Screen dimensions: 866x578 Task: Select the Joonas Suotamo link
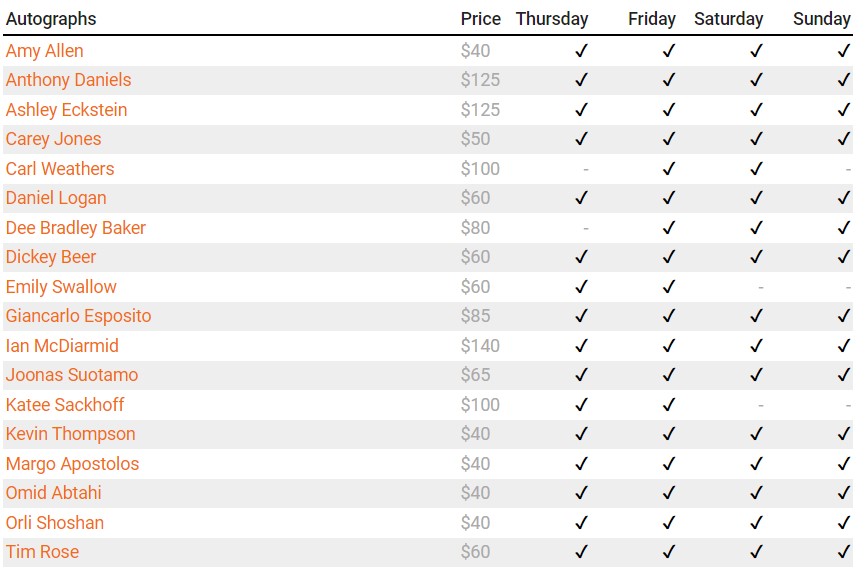pyautogui.click(x=72, y=375)
